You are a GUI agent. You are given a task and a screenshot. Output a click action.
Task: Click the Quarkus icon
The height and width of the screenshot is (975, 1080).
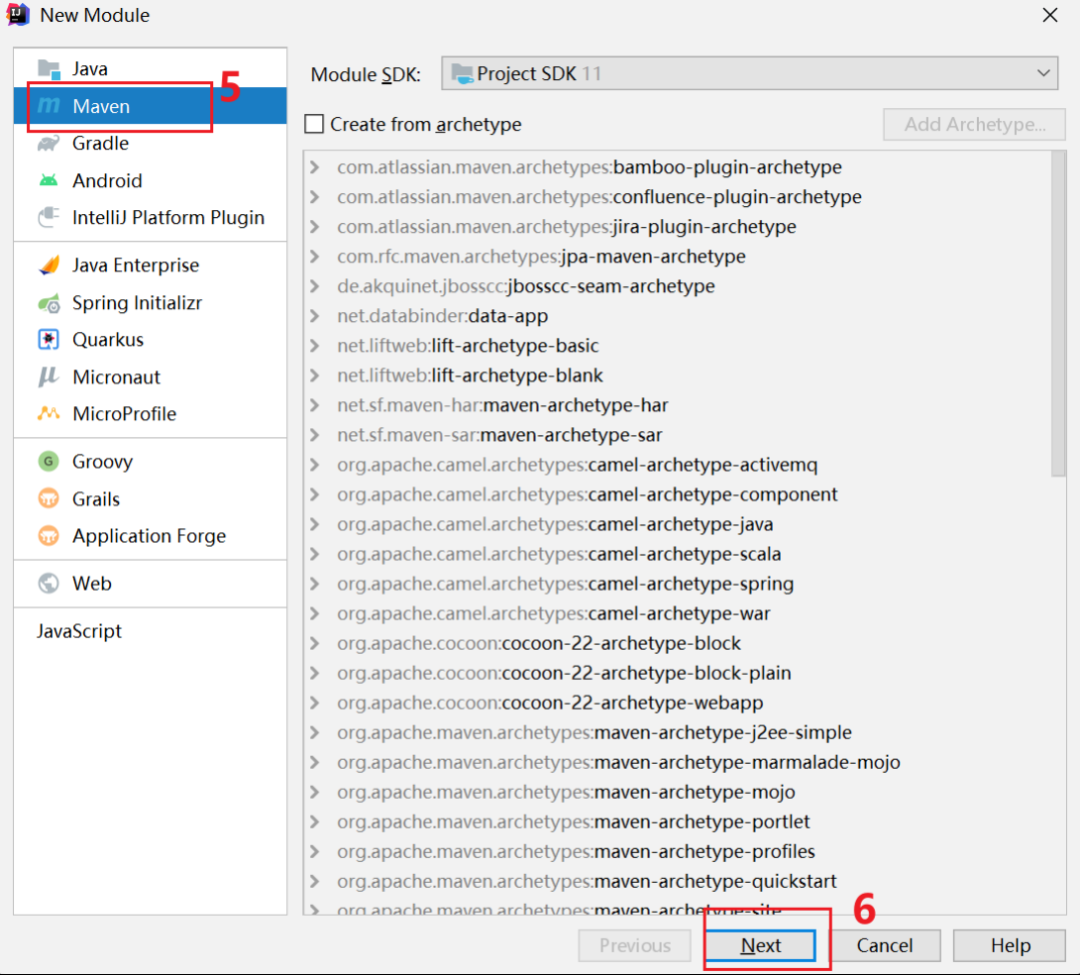point(49,339)
